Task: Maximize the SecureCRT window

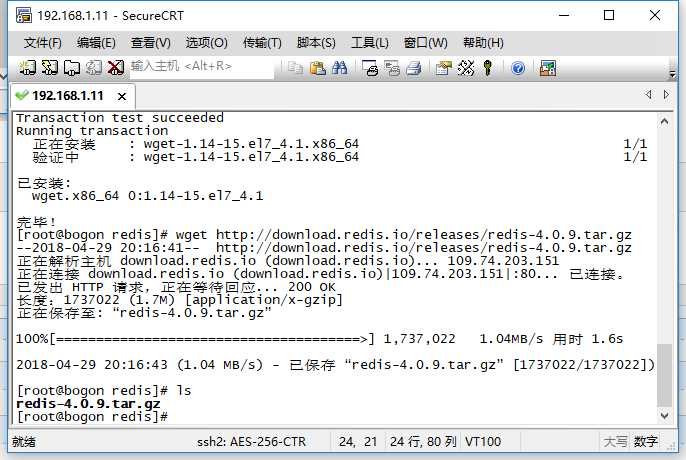Action: (x=609, y=15)
